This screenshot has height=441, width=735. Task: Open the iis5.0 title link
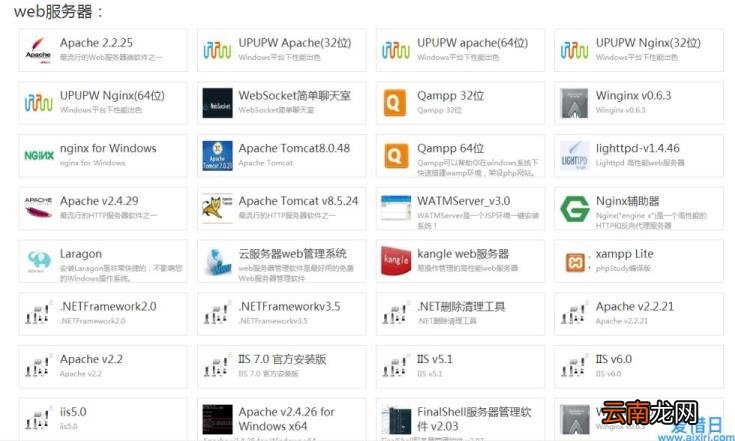coord(73,412)
